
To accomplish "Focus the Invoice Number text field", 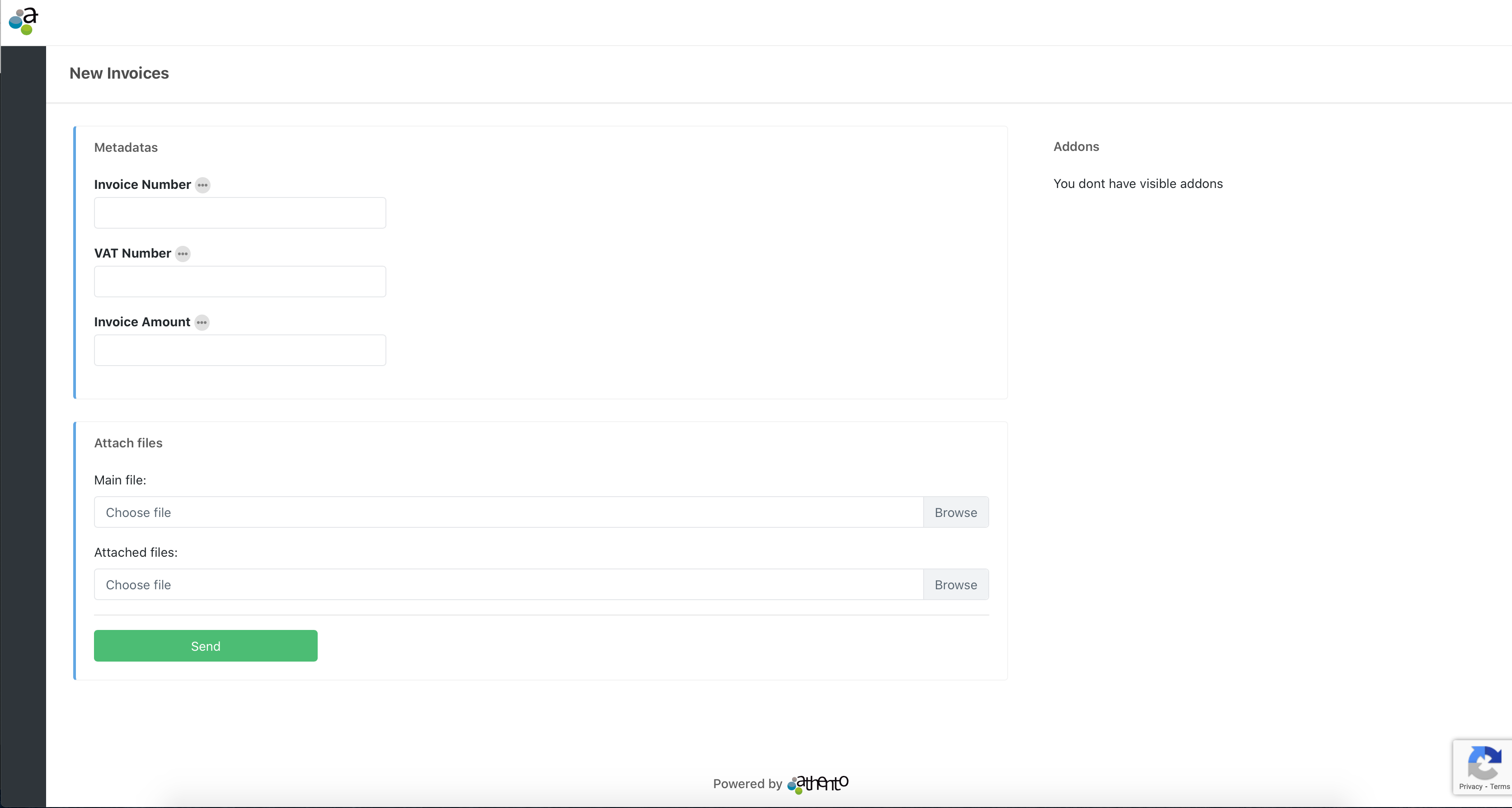I will [x=239, y=212].
